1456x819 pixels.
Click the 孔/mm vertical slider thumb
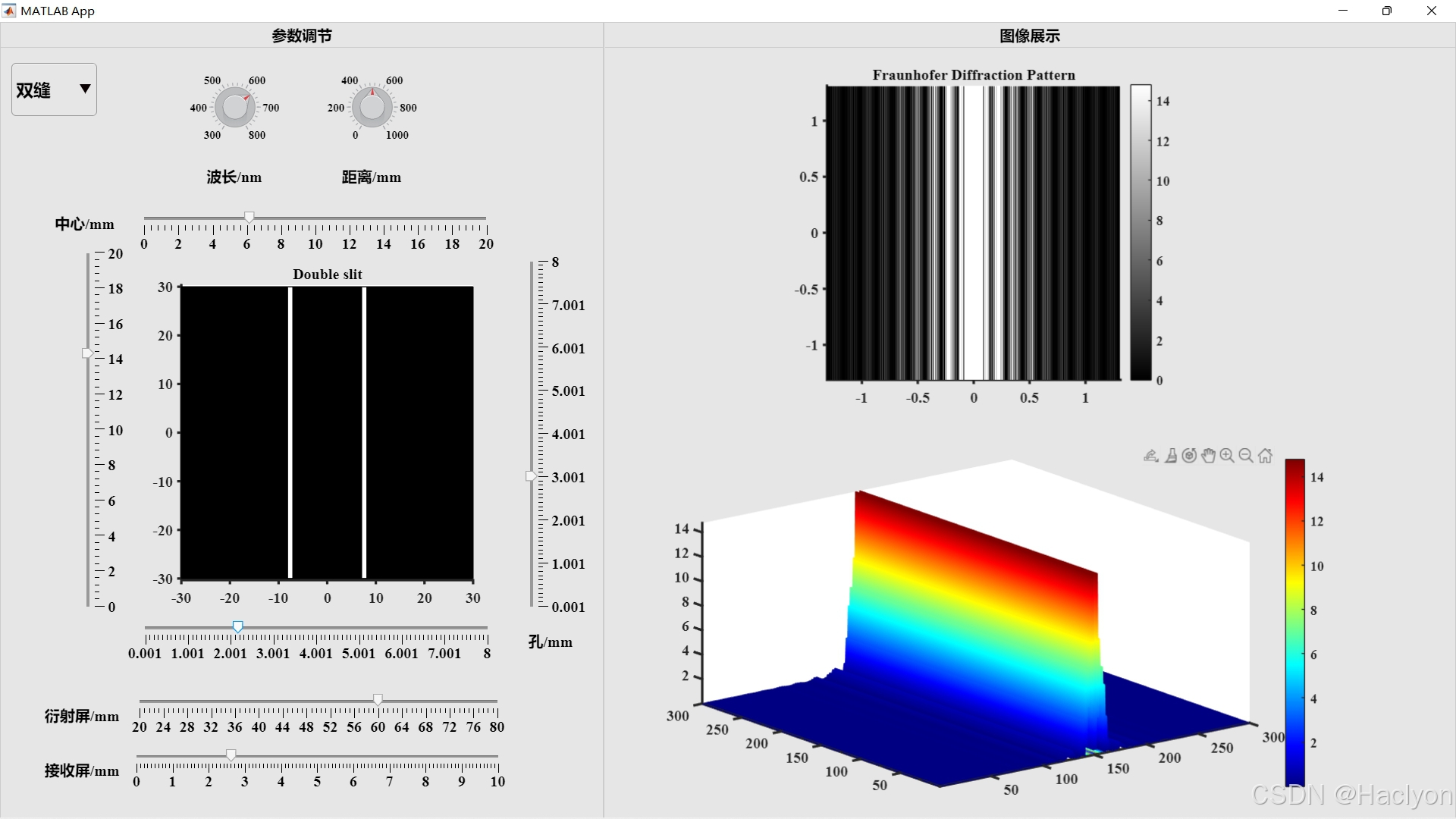[x=531, y=476]
